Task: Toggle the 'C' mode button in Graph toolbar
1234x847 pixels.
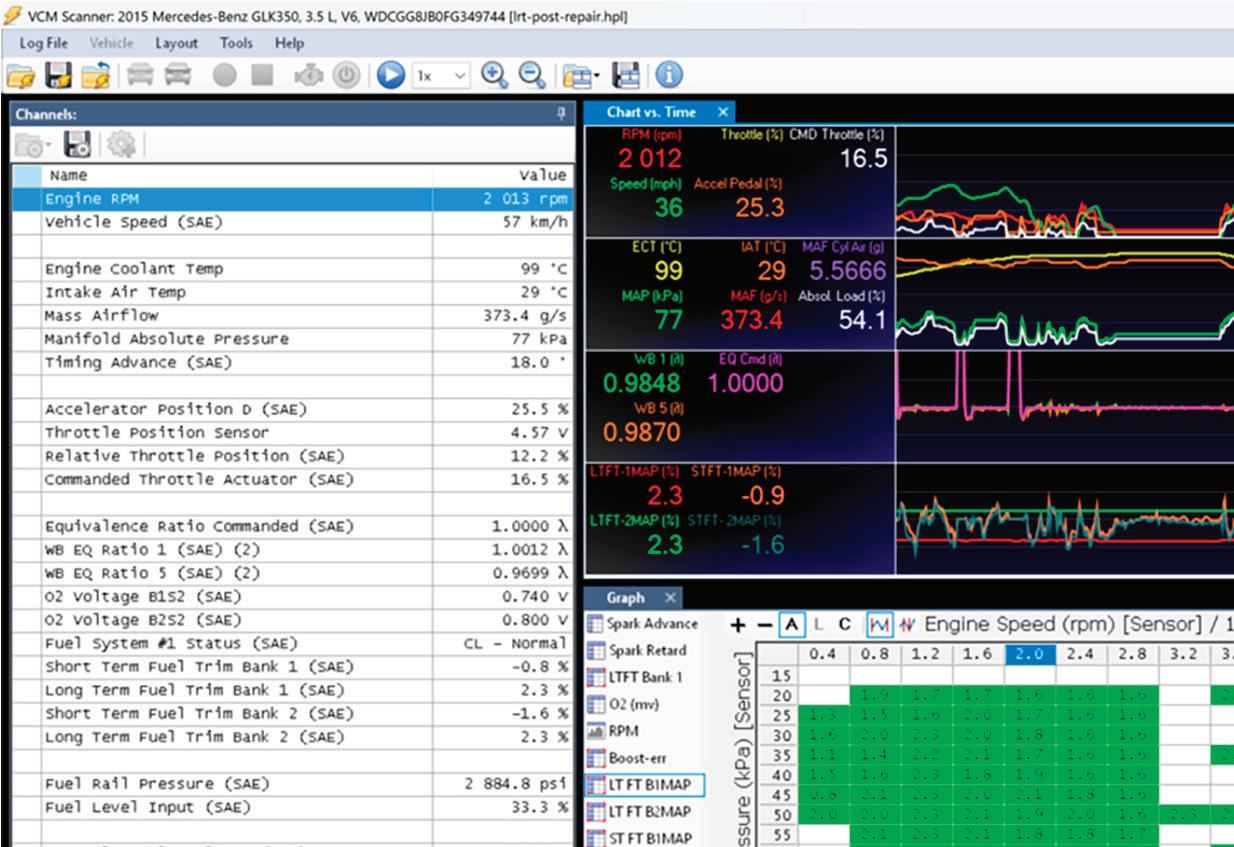Action: click(844, 625)
